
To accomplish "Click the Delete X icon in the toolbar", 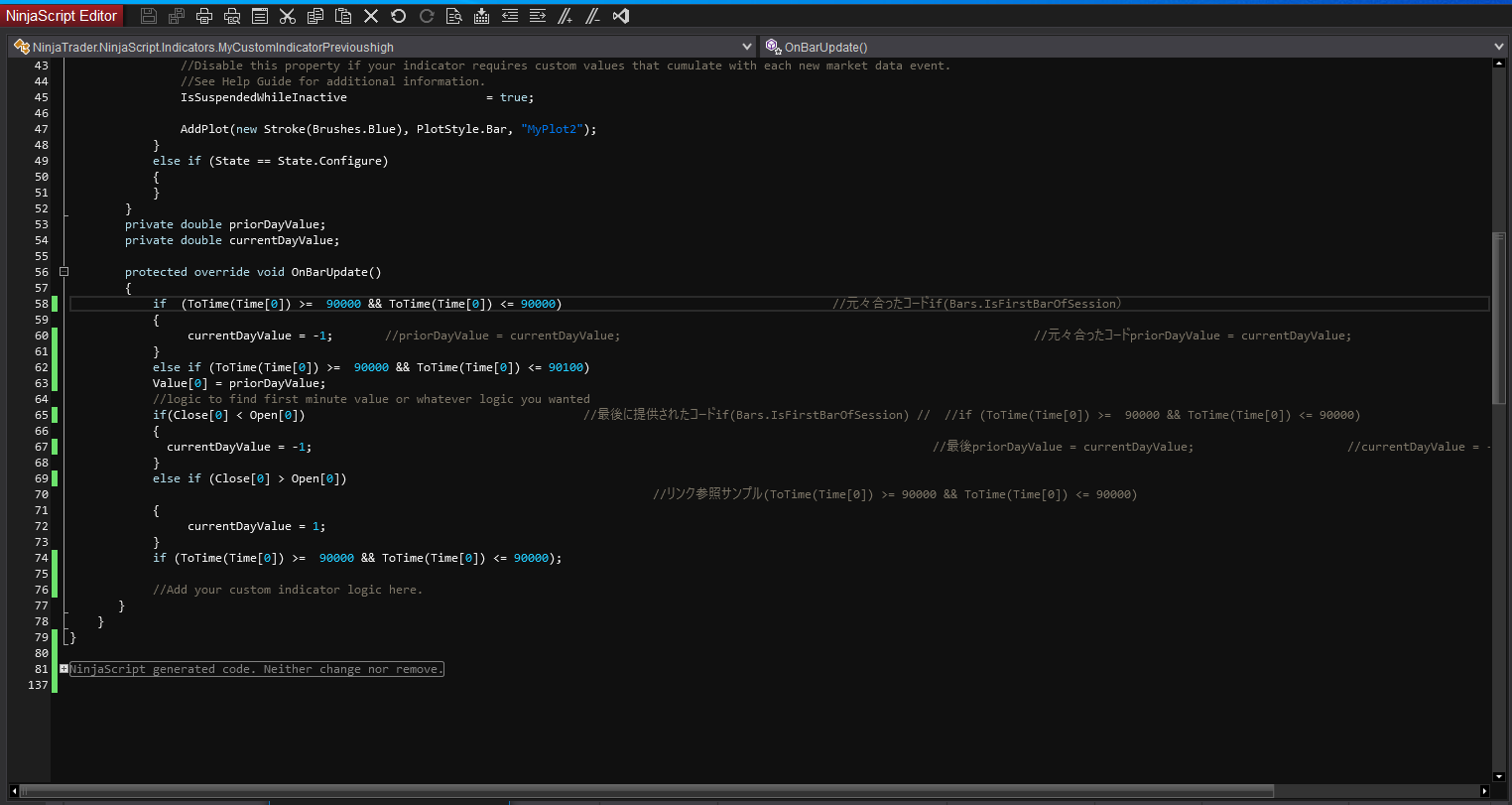I will (371, 16).
